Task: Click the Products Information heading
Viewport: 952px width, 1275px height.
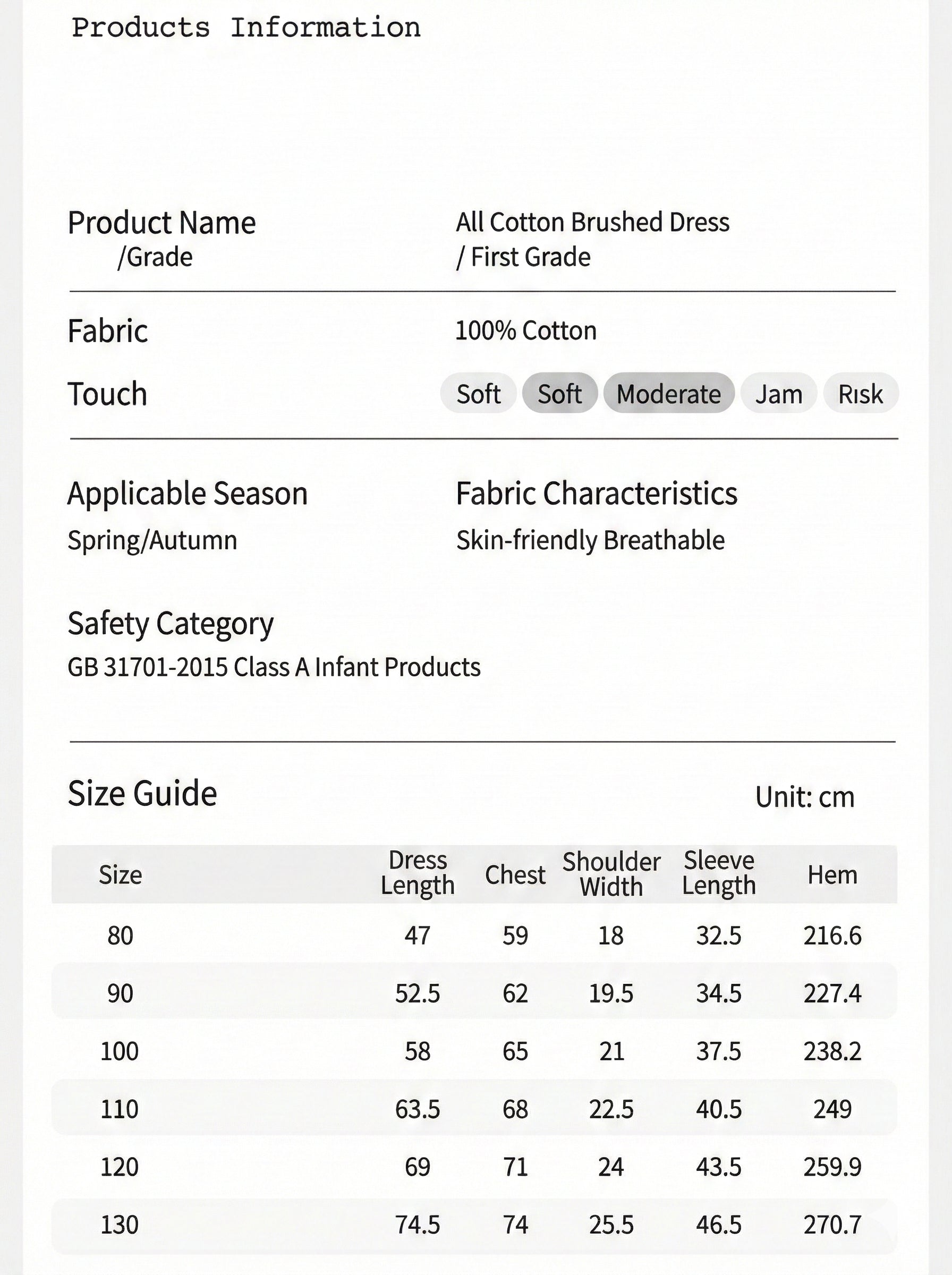Action: pos(246,28)
